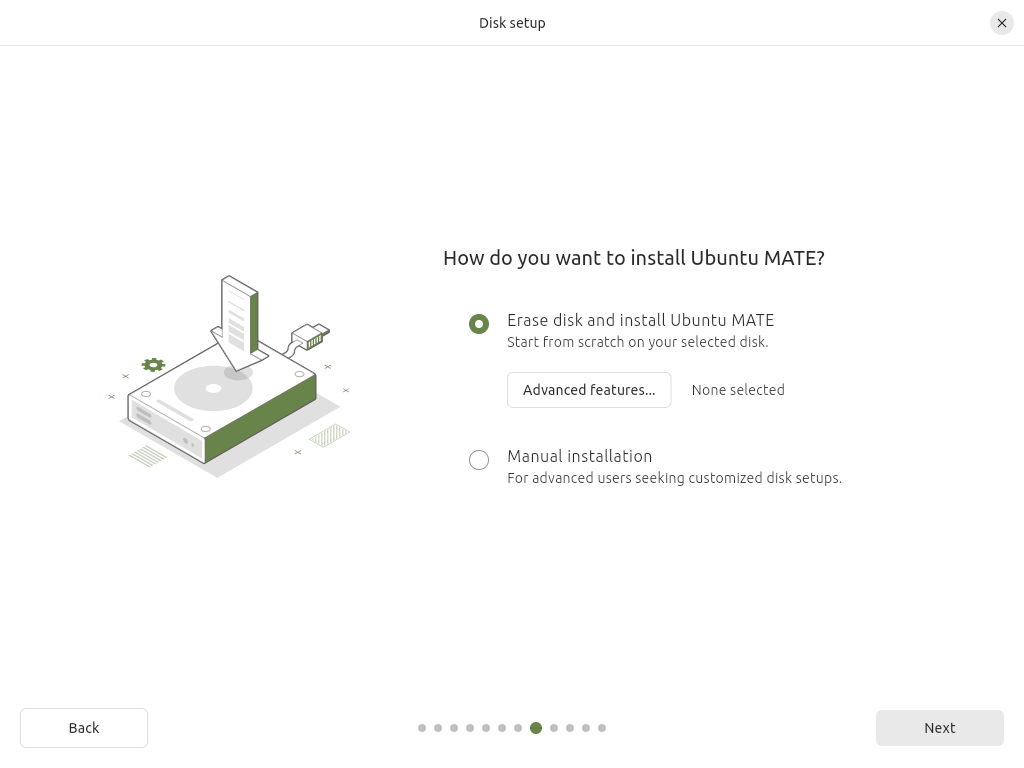Click the first progress step dot
The height and width of the screenshot is (768, 1024).
[422, 728]
